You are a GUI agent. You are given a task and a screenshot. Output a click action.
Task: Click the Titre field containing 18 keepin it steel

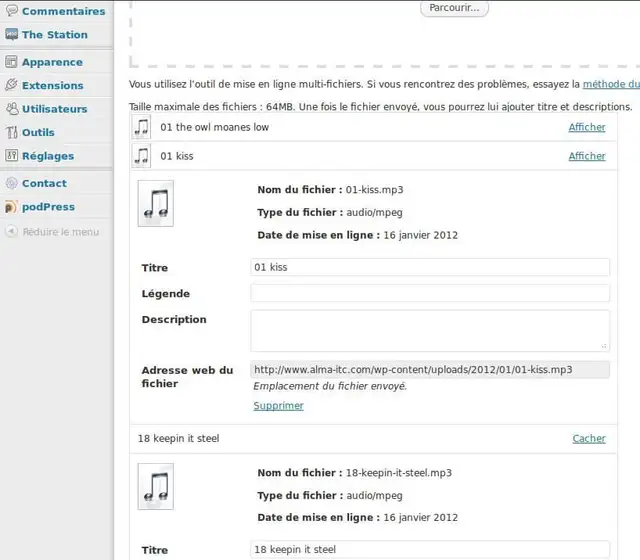pos(430,549)
